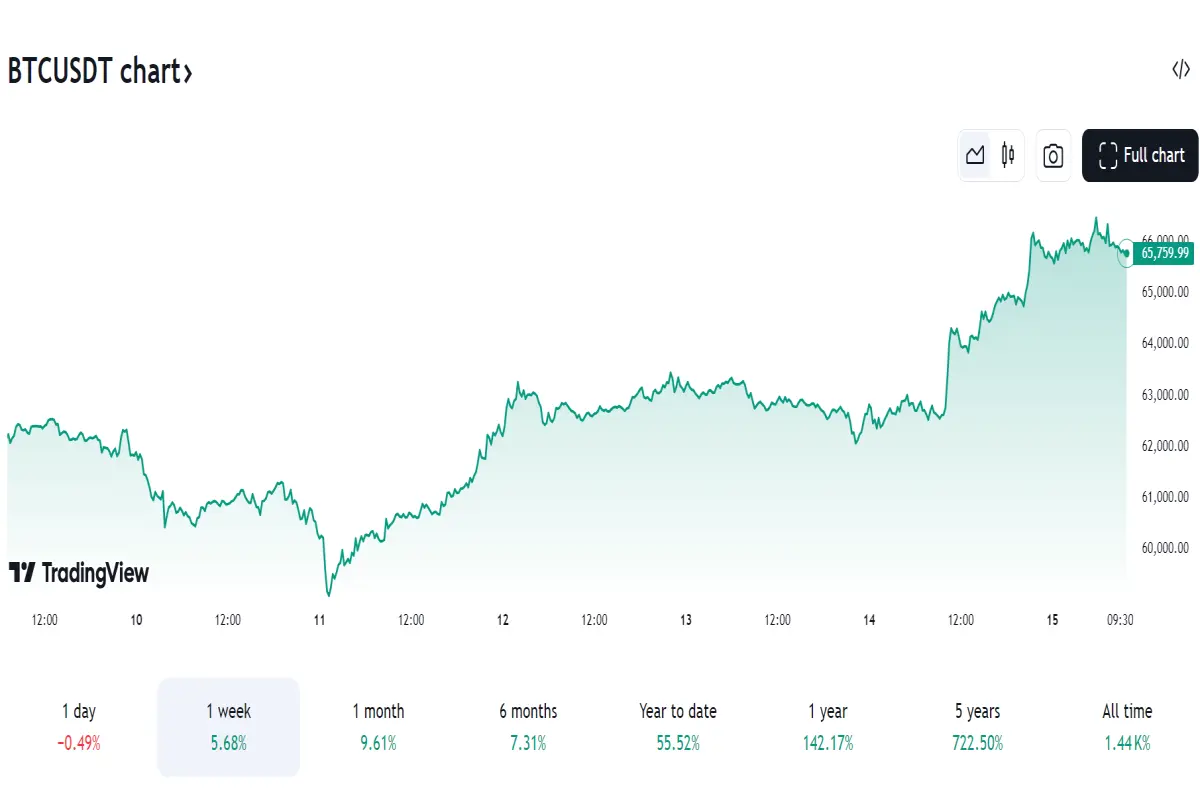The width and height of the screenshot is (1200, 808).
Task: Select the 6 months range
Action: (528, 727)
